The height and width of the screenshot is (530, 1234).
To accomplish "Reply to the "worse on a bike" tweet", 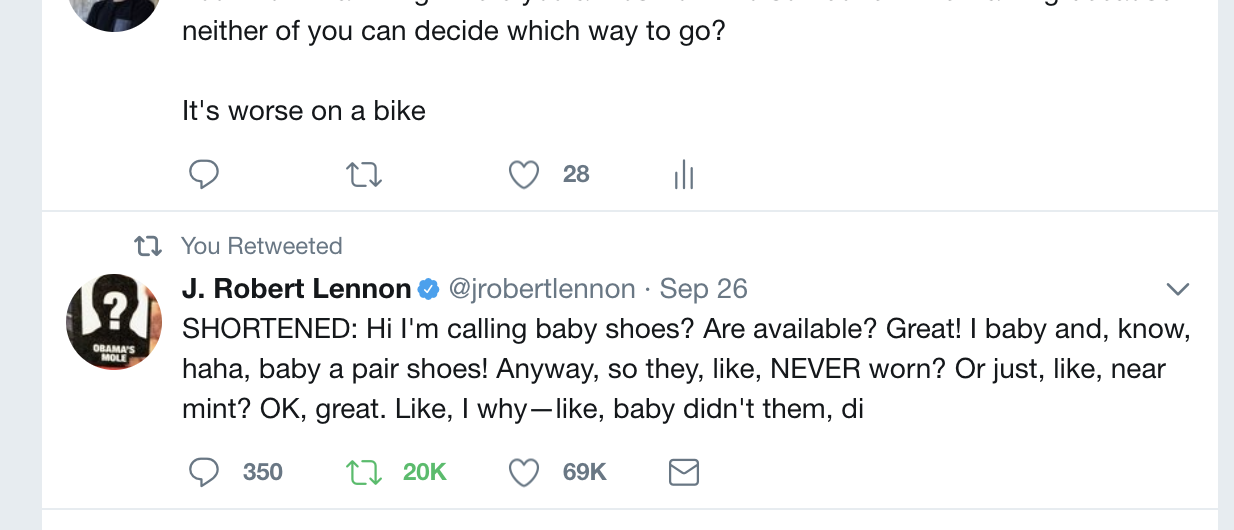I will pos(204,175).
